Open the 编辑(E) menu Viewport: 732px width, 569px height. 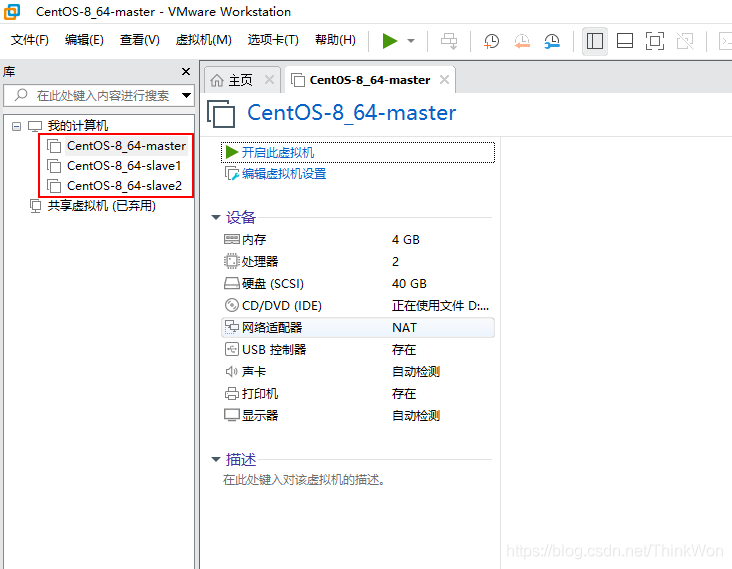(84, 40)
